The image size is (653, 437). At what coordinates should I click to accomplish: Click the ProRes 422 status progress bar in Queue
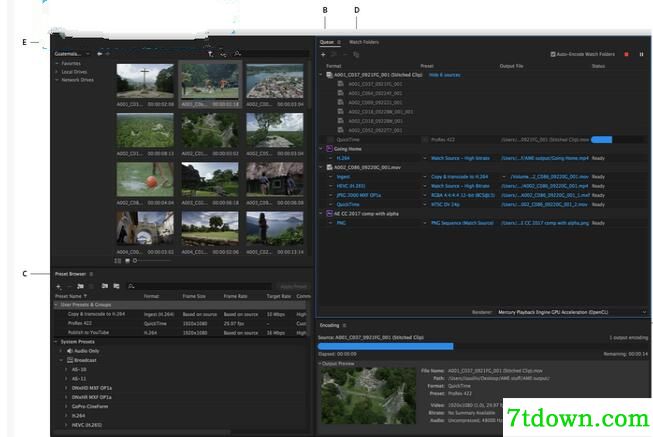click(601, 140)
